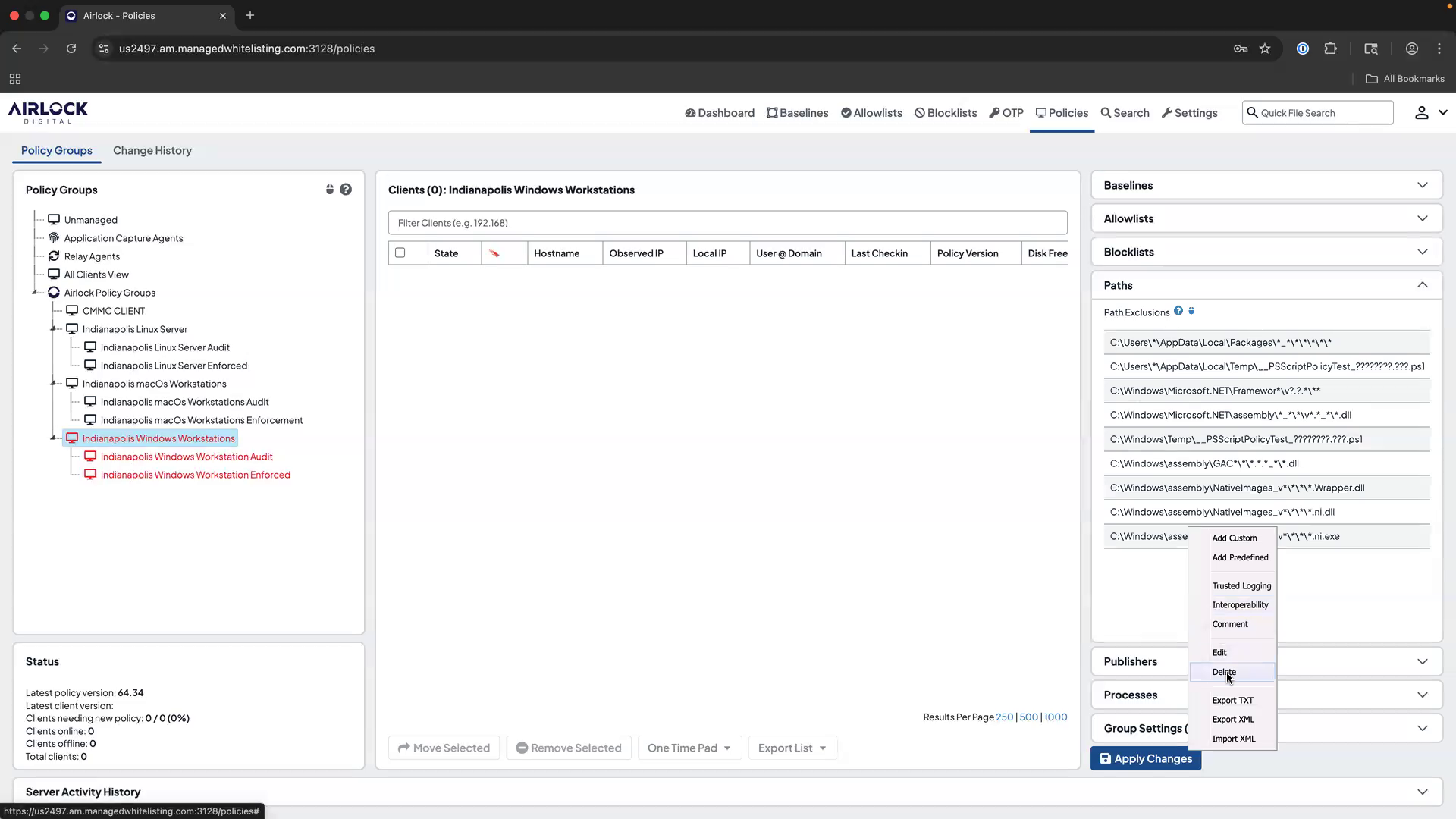Expand the Publishers section
1456x819 pixels.
click(x=1423, y=661)
